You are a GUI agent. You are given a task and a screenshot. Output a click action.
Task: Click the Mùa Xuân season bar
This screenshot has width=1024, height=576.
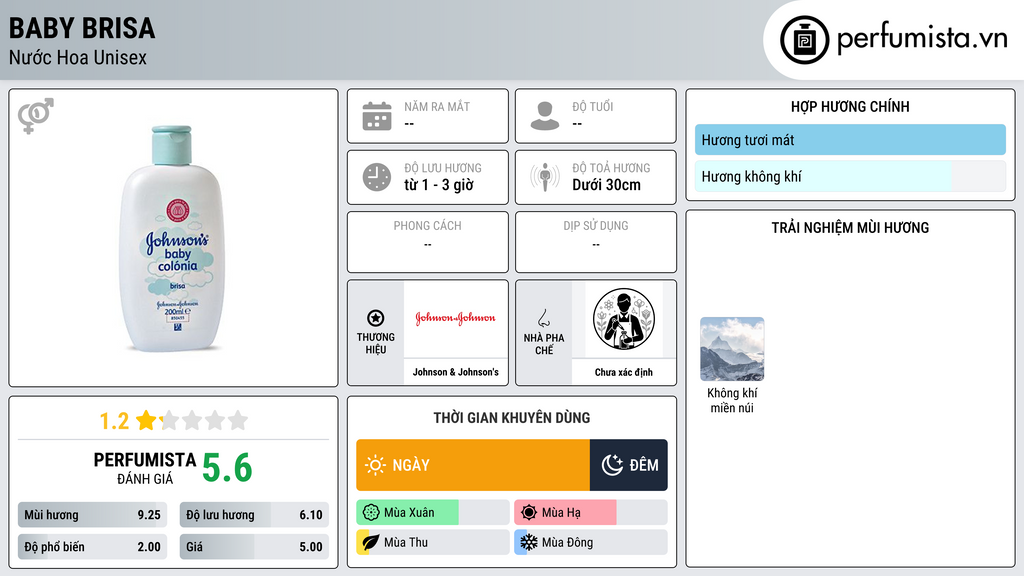point(433,512)
